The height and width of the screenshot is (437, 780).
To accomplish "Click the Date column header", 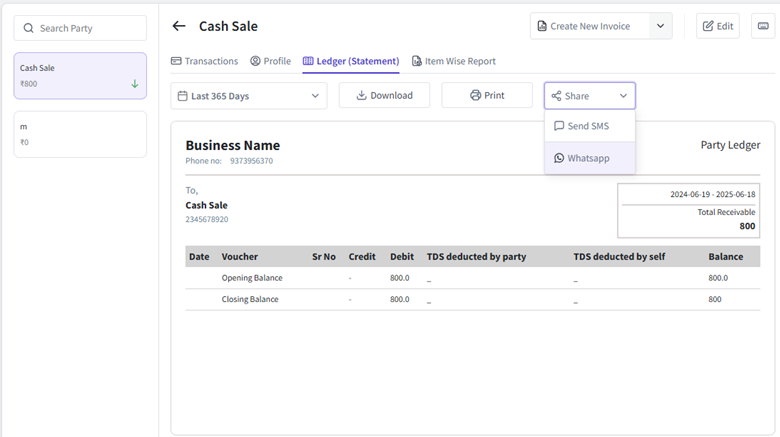I will click(x=199, y=257).
